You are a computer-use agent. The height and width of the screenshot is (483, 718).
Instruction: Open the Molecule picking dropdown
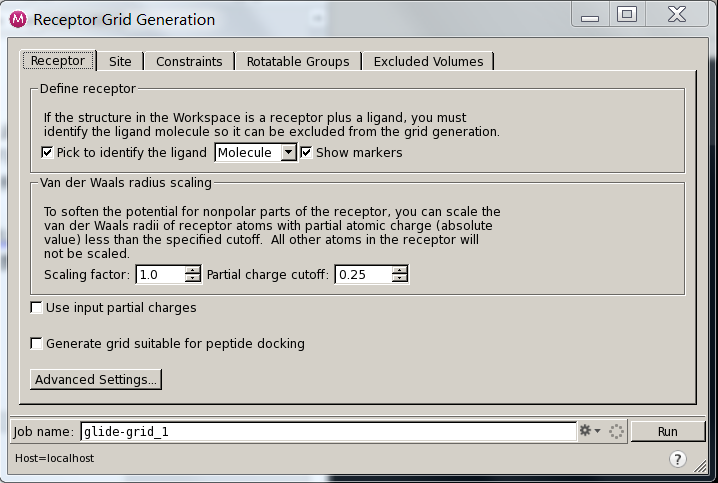pyautogui.click(x=256, y=152)
